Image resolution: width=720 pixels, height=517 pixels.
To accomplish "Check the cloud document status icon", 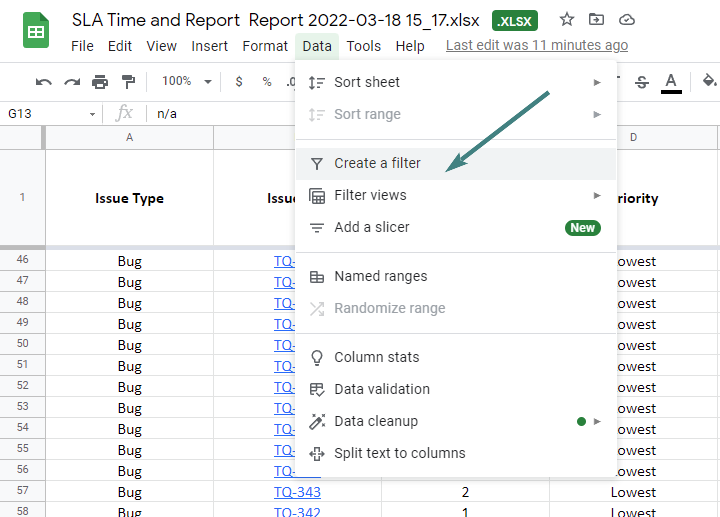I will point(627,20).
